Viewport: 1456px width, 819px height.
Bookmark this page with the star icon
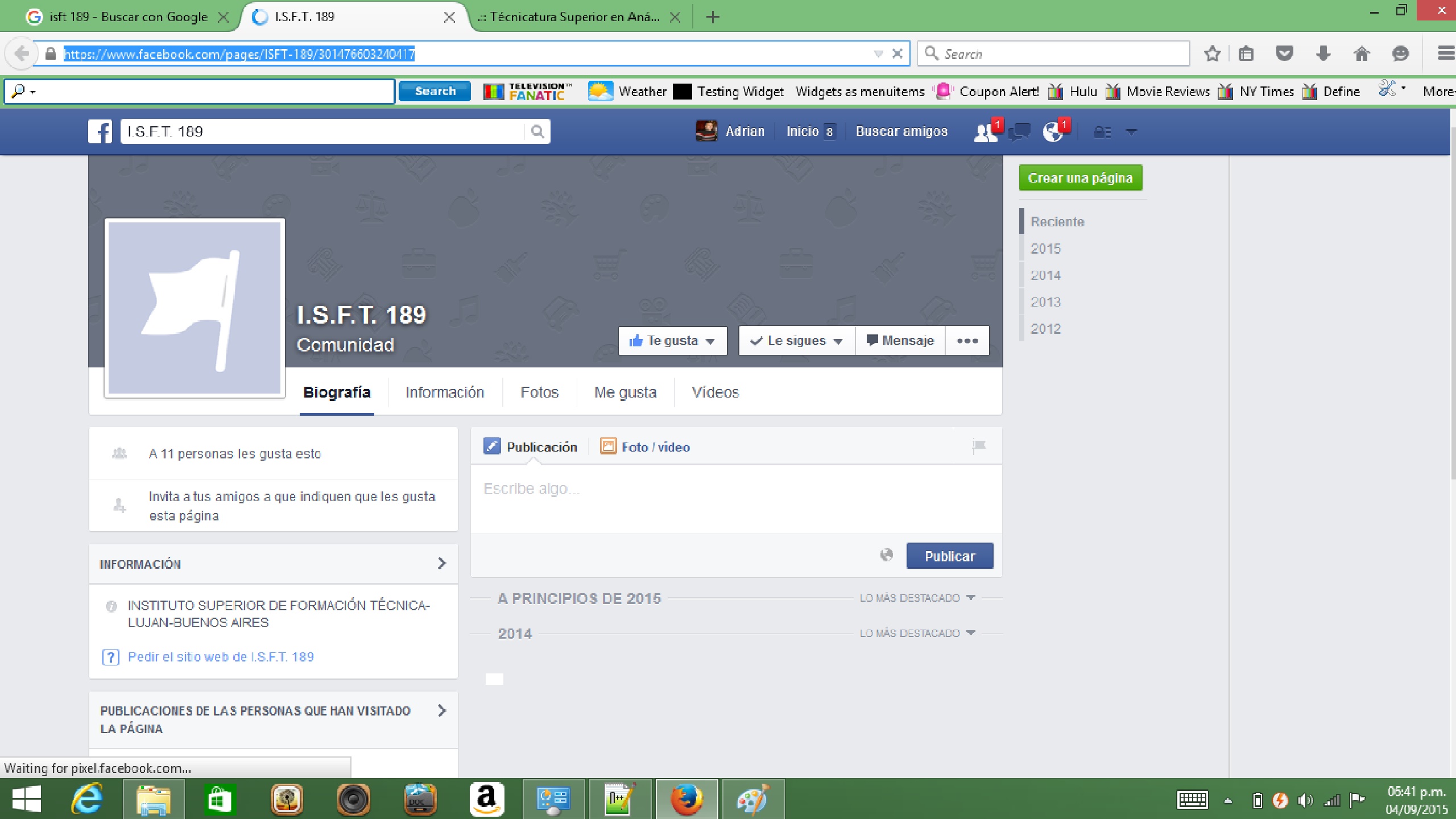pyautogui.click(x=1212, y=54)
